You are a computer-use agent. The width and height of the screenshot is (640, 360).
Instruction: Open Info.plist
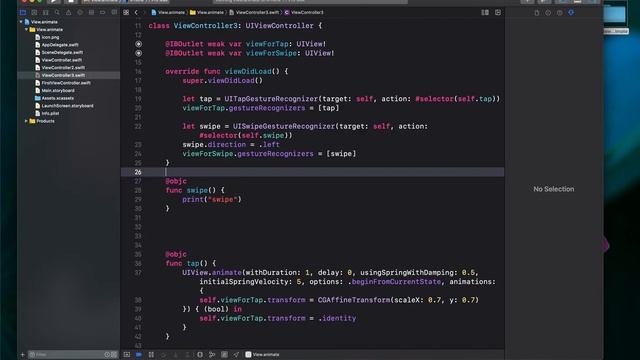tap(47, 113)
